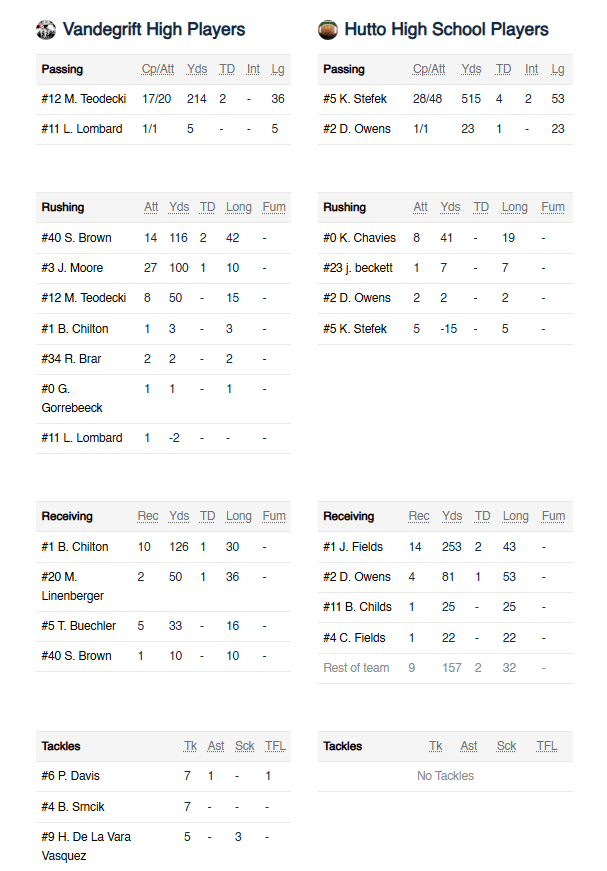
Task: Click the Hutto High School football icon
Action: click(328, 30)
